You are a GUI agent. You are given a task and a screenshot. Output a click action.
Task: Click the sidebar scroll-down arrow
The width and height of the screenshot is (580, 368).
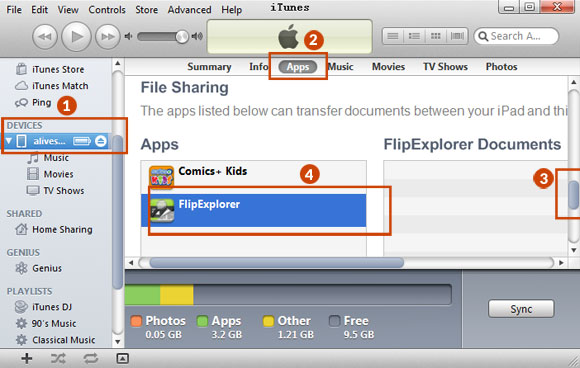(118, 341)
